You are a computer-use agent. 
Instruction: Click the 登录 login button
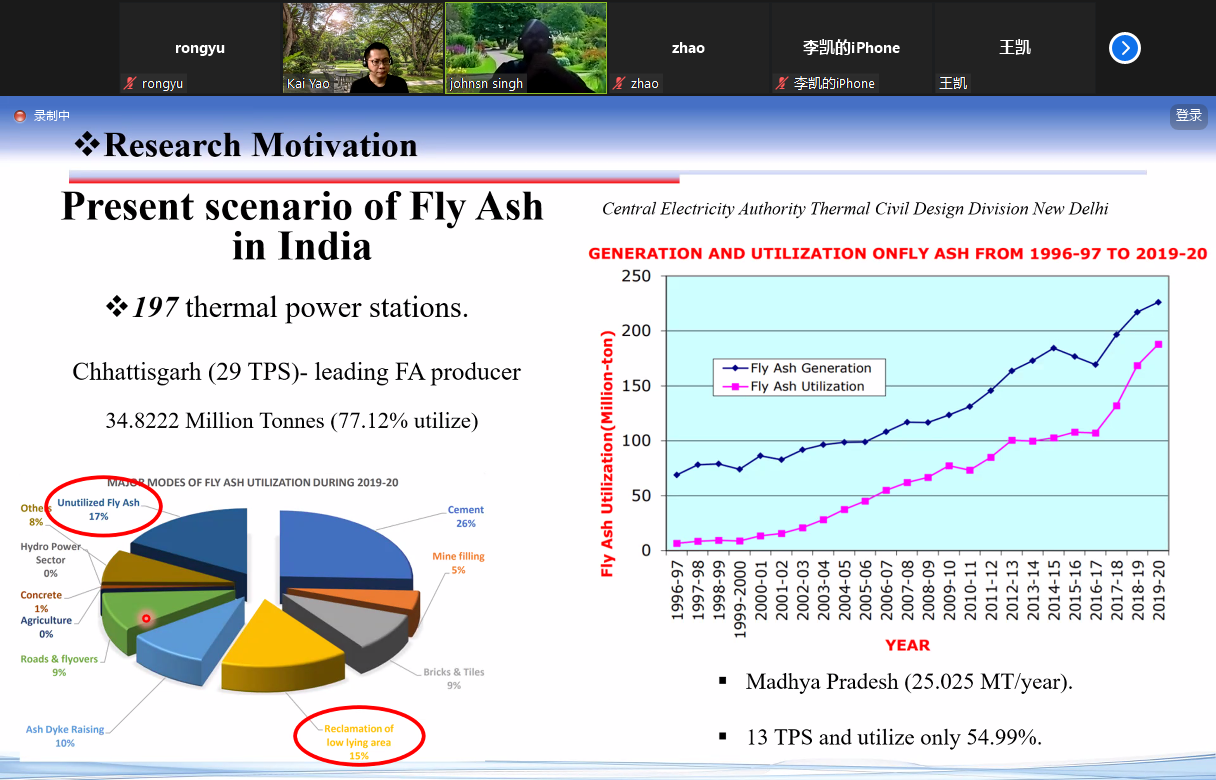coord(1189,116)
